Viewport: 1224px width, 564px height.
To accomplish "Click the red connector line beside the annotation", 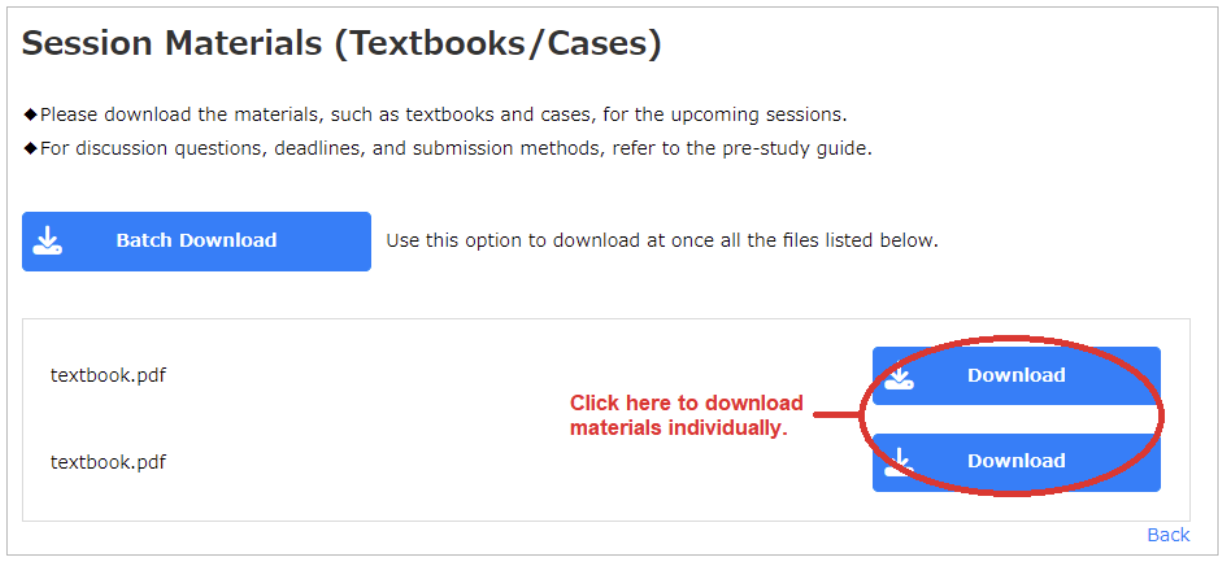I will pos(837,414).
